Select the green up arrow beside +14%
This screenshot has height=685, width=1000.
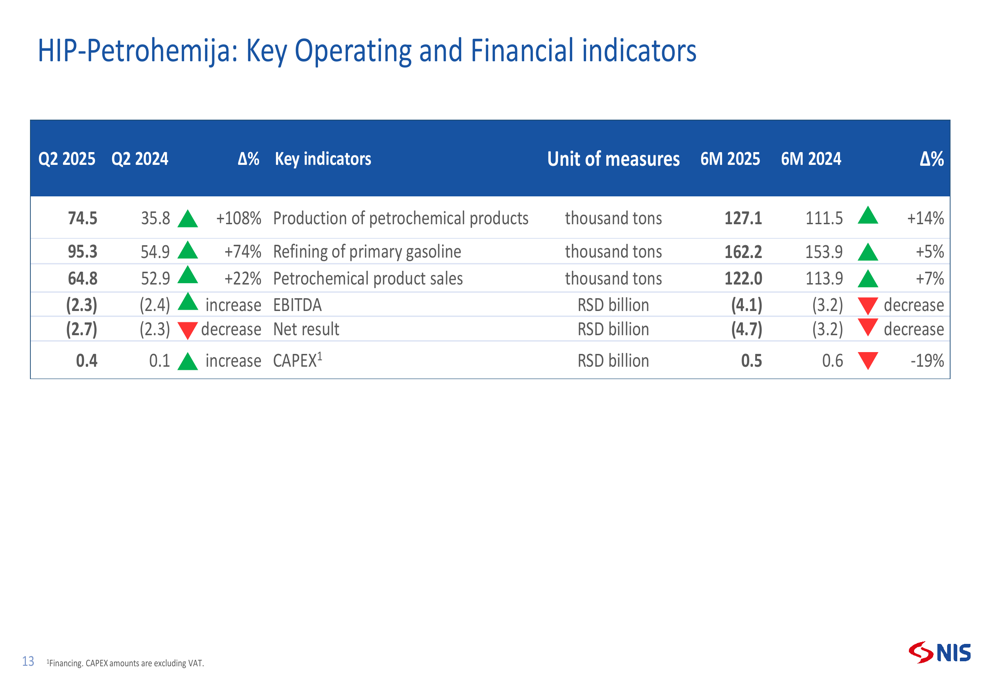(x=868, y=216)
